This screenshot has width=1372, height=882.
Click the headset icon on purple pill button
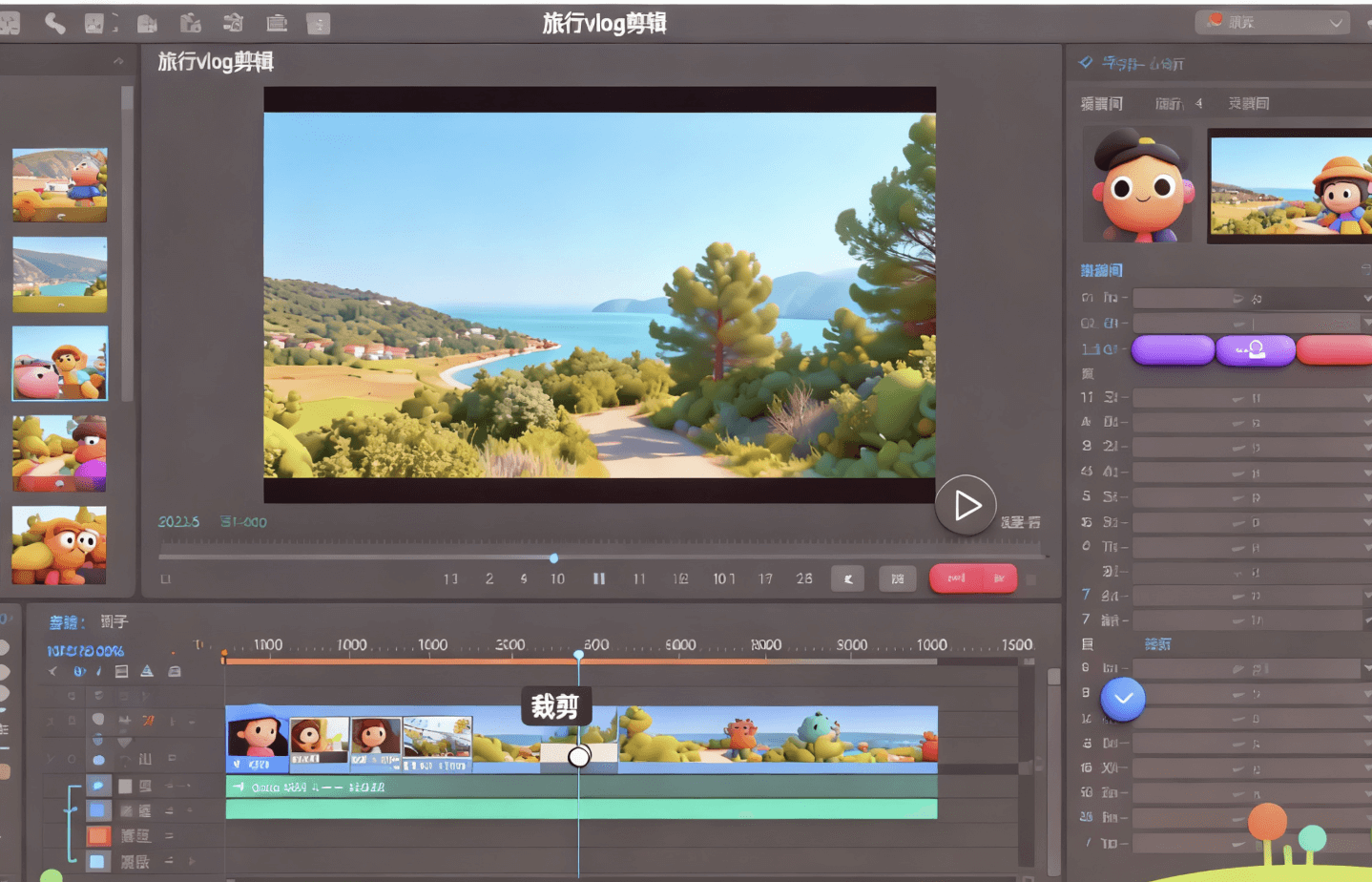(x=1255, y=350)
